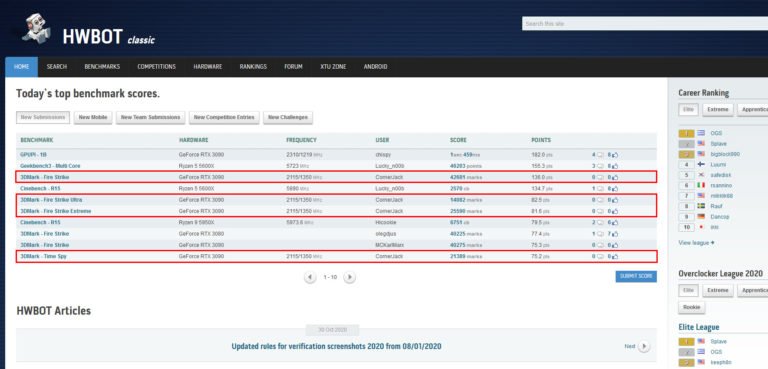Select the New Competition Entries tab
This screenshot has height=369, width=768.
[224, 118]
